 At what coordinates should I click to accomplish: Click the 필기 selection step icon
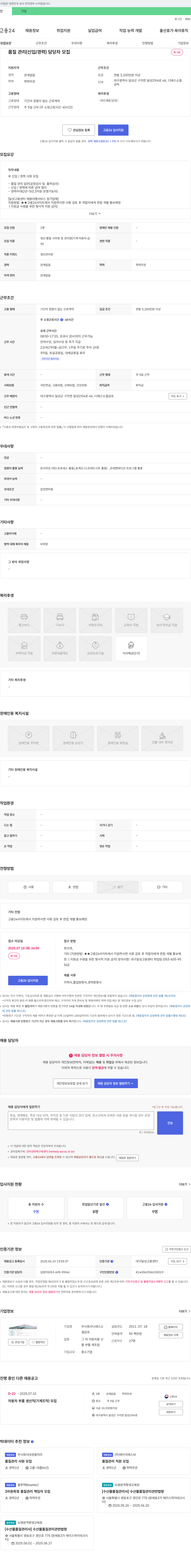pyautogui.click(x=118, y=887)
